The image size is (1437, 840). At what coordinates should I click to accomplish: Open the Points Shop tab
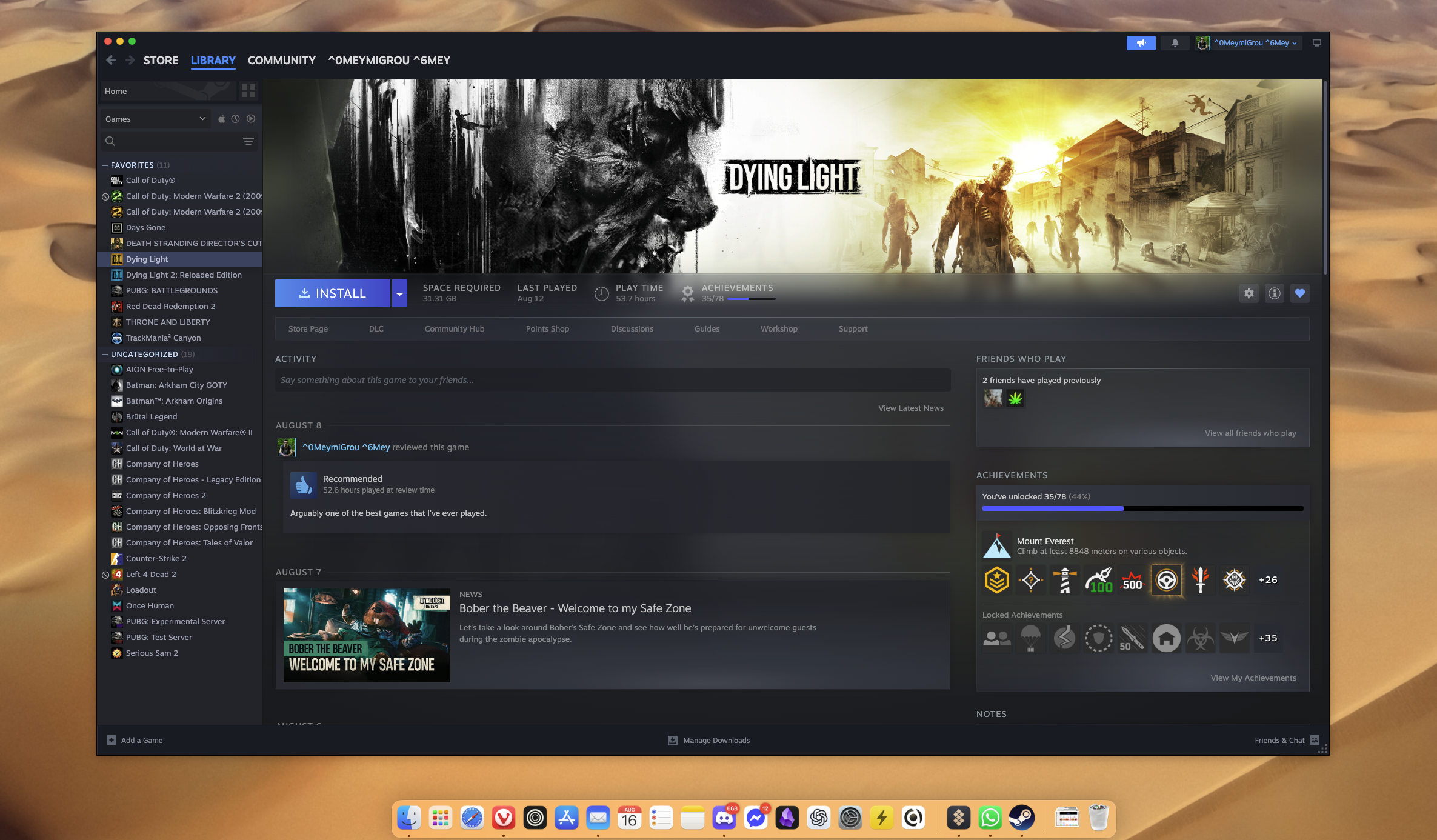coord(547,329)
